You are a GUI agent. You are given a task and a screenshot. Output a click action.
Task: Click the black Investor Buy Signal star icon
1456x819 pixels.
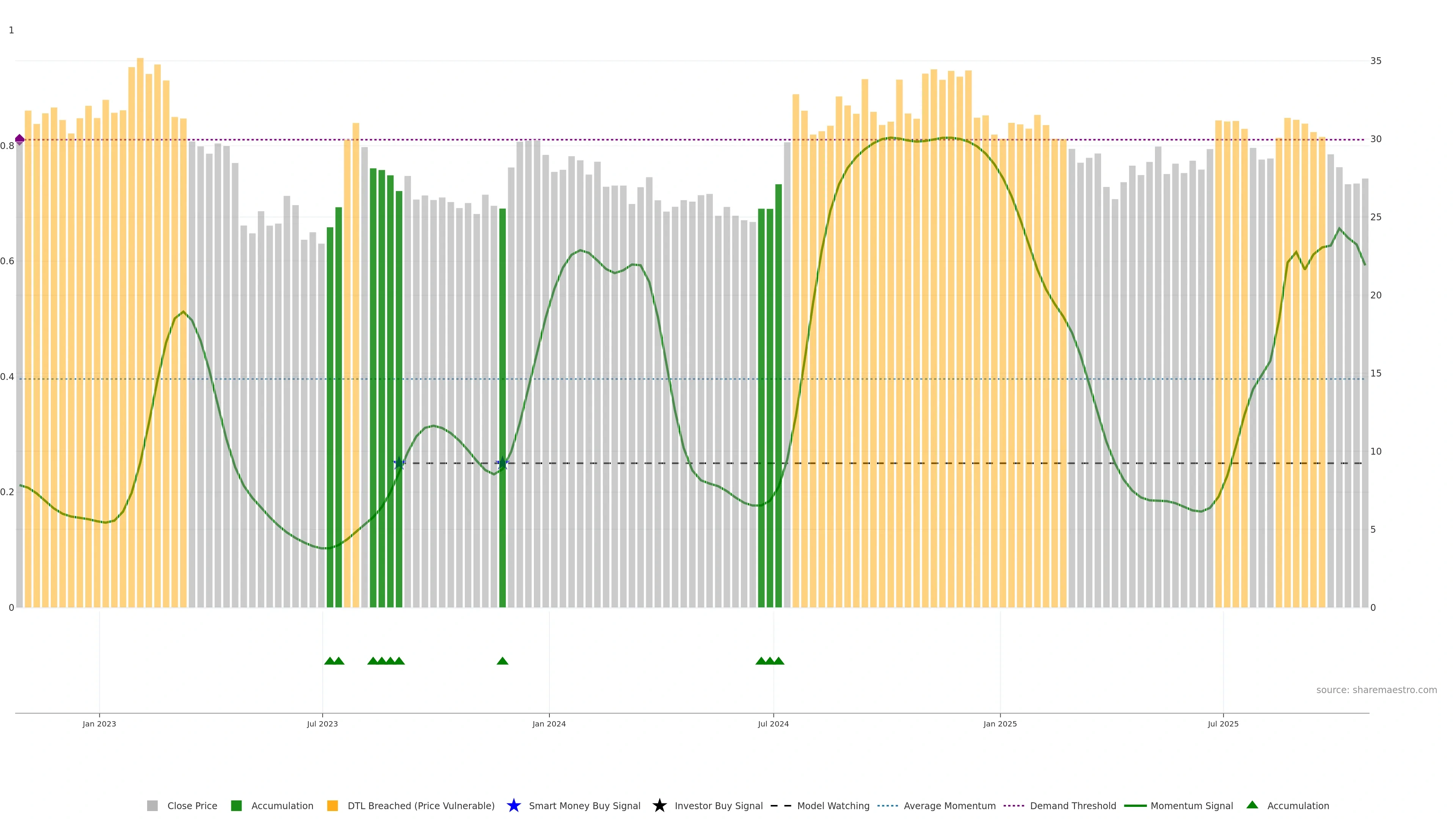point(659,805)
